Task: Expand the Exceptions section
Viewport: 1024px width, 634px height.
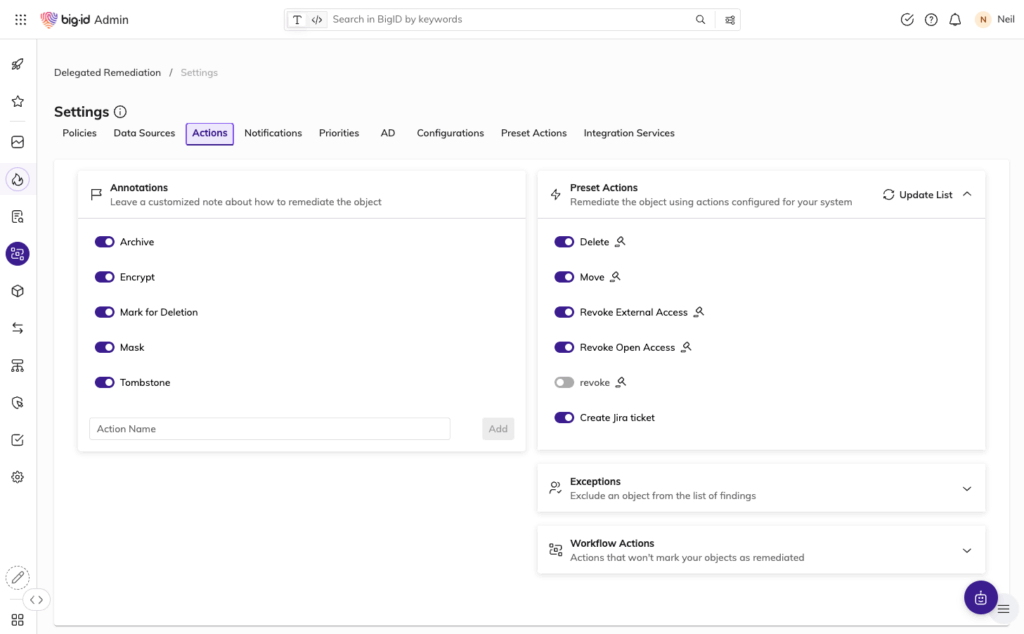Action: tap(966, 489)
